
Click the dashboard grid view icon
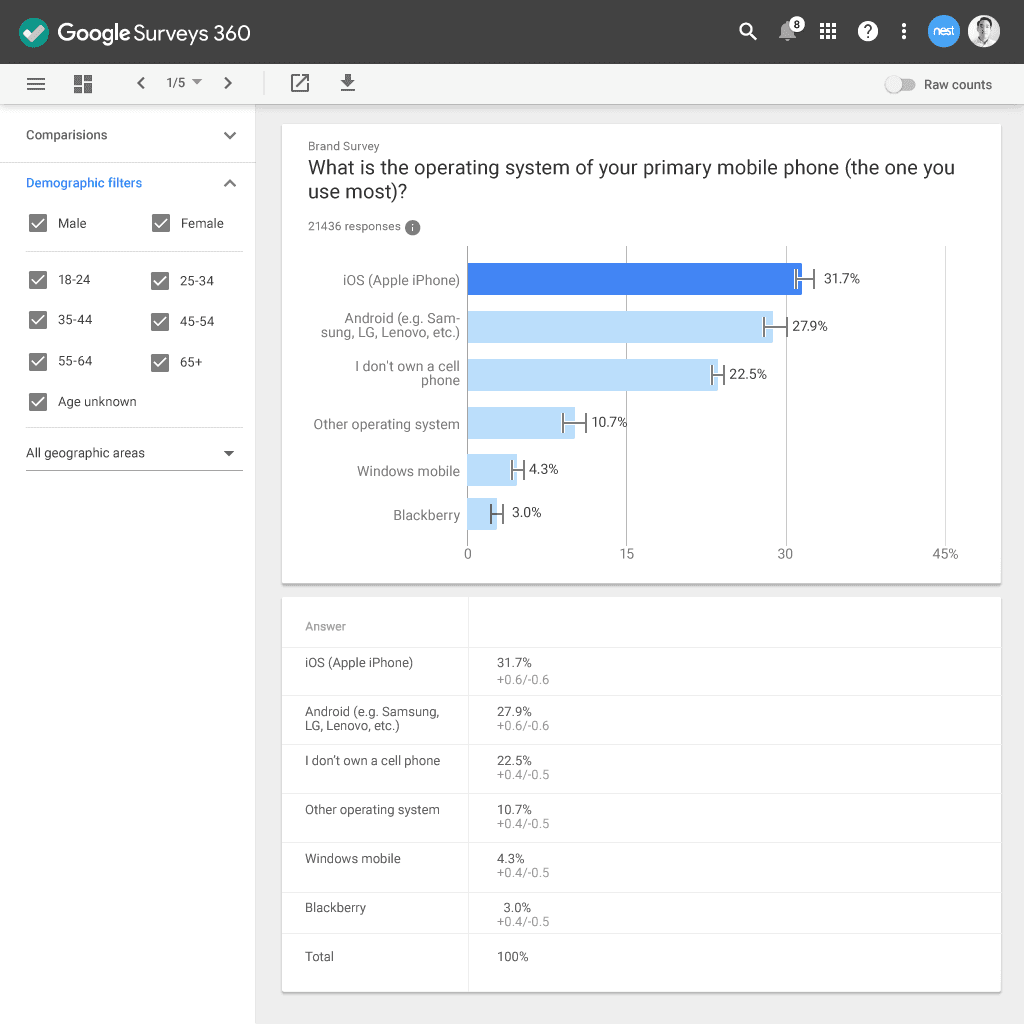coord(83,84)
